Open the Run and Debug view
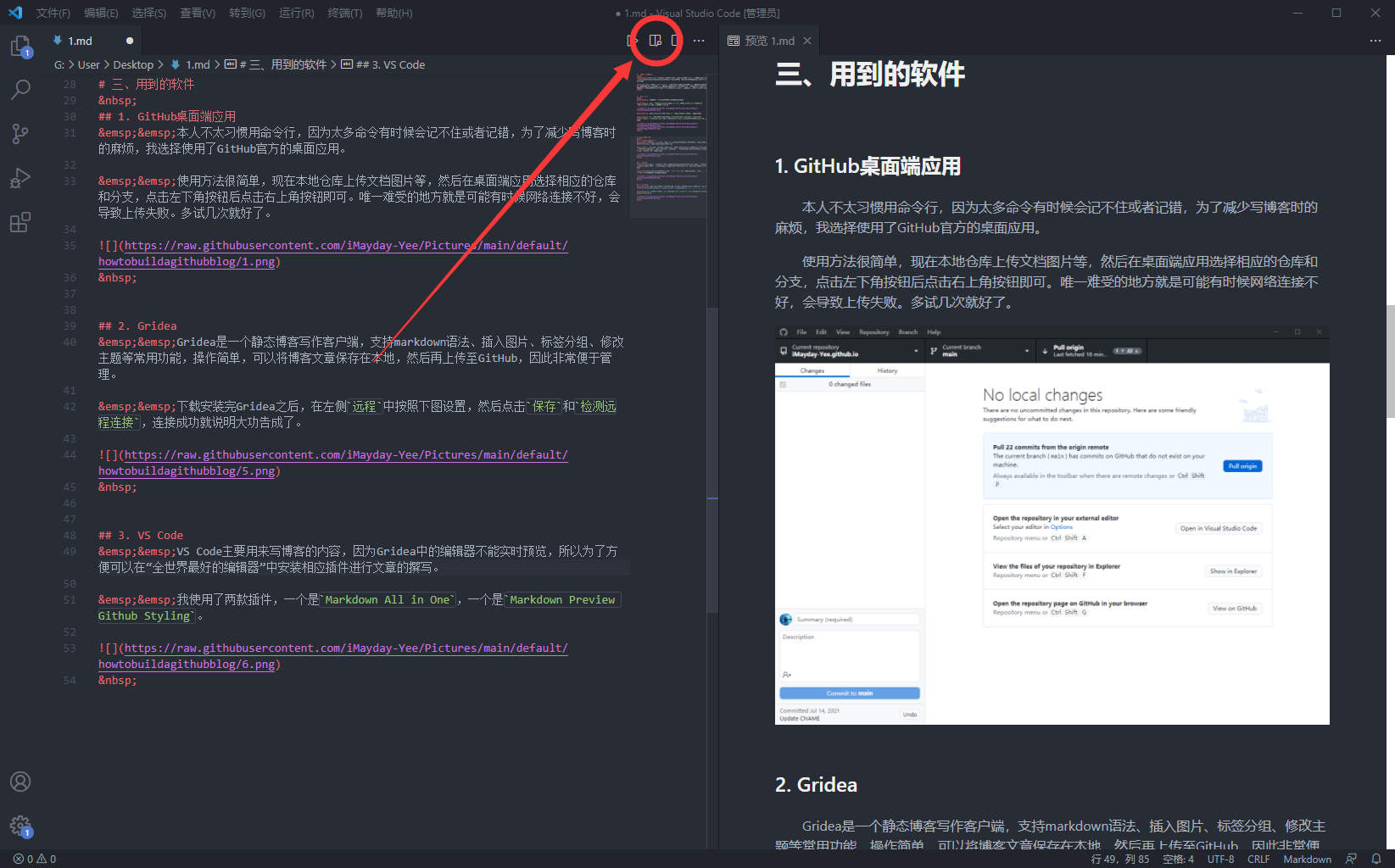Screen dimensions: 1395x868 (20, 178)
